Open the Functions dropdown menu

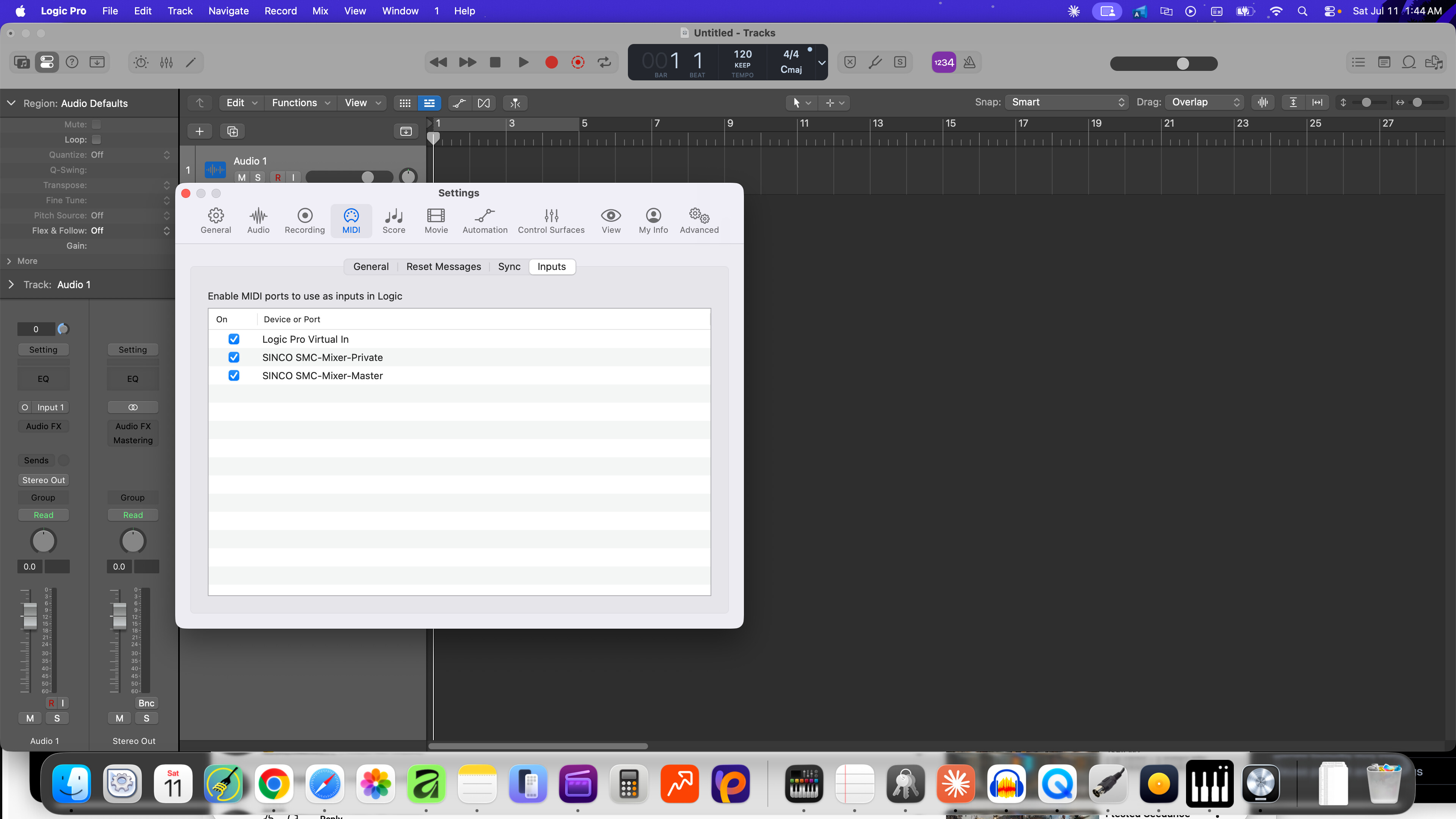click(x=301, y=103)
